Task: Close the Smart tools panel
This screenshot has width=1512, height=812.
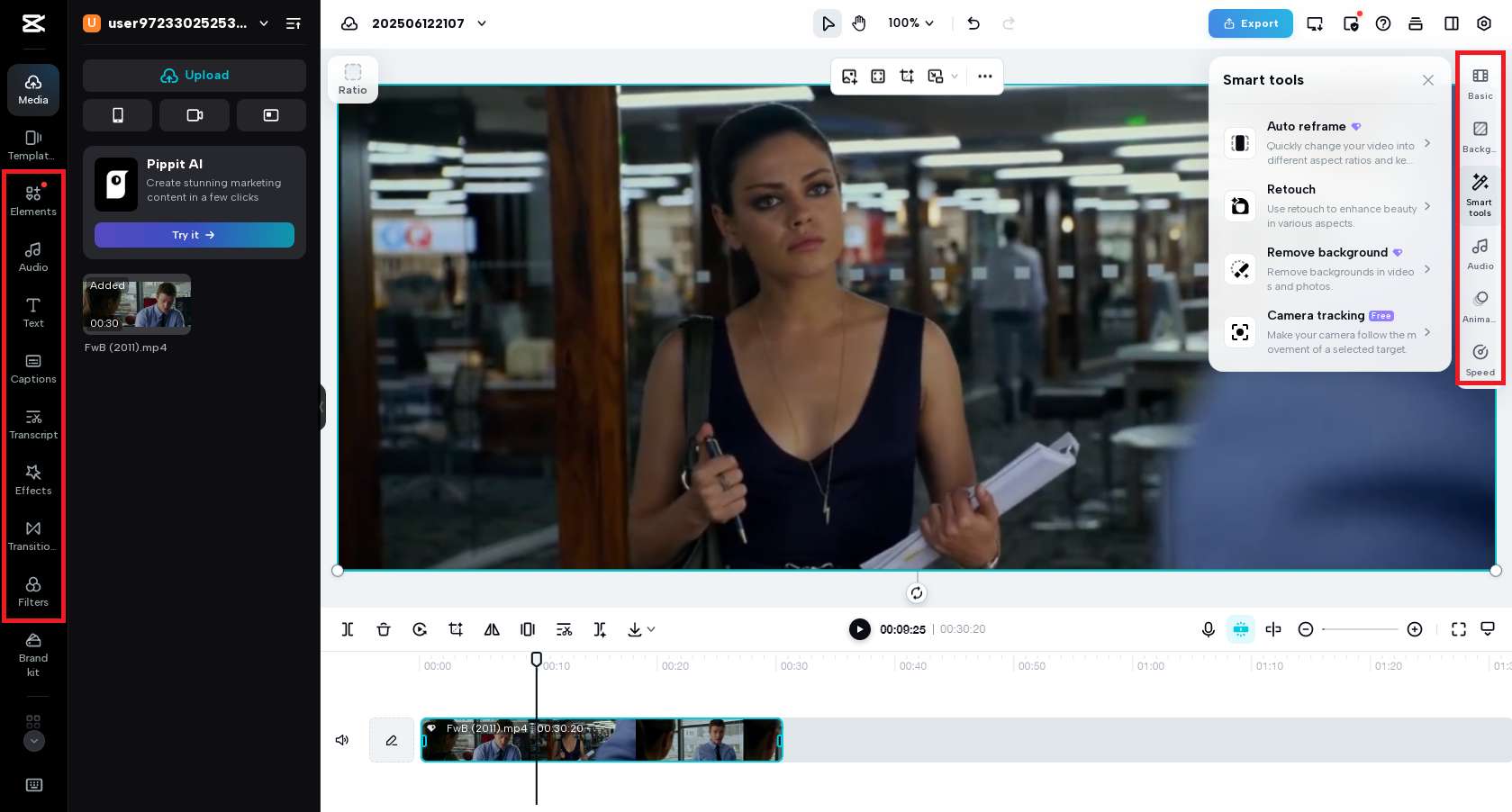Action: tap(1428, 80)
